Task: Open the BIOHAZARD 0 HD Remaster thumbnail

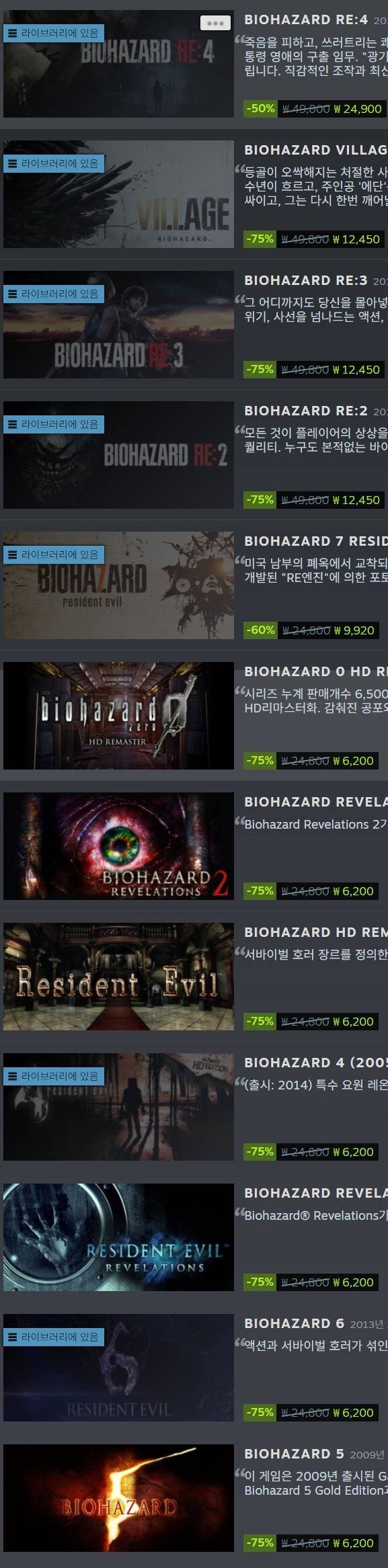Action: coord(118,716)
